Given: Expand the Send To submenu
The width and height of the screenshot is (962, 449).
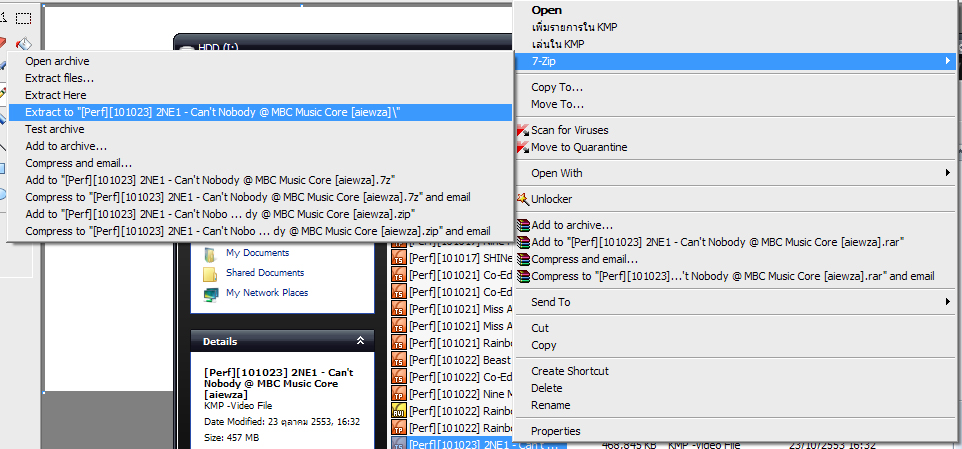Looking at the screenshot, I should pyautogui.click(x=737, y=302).
